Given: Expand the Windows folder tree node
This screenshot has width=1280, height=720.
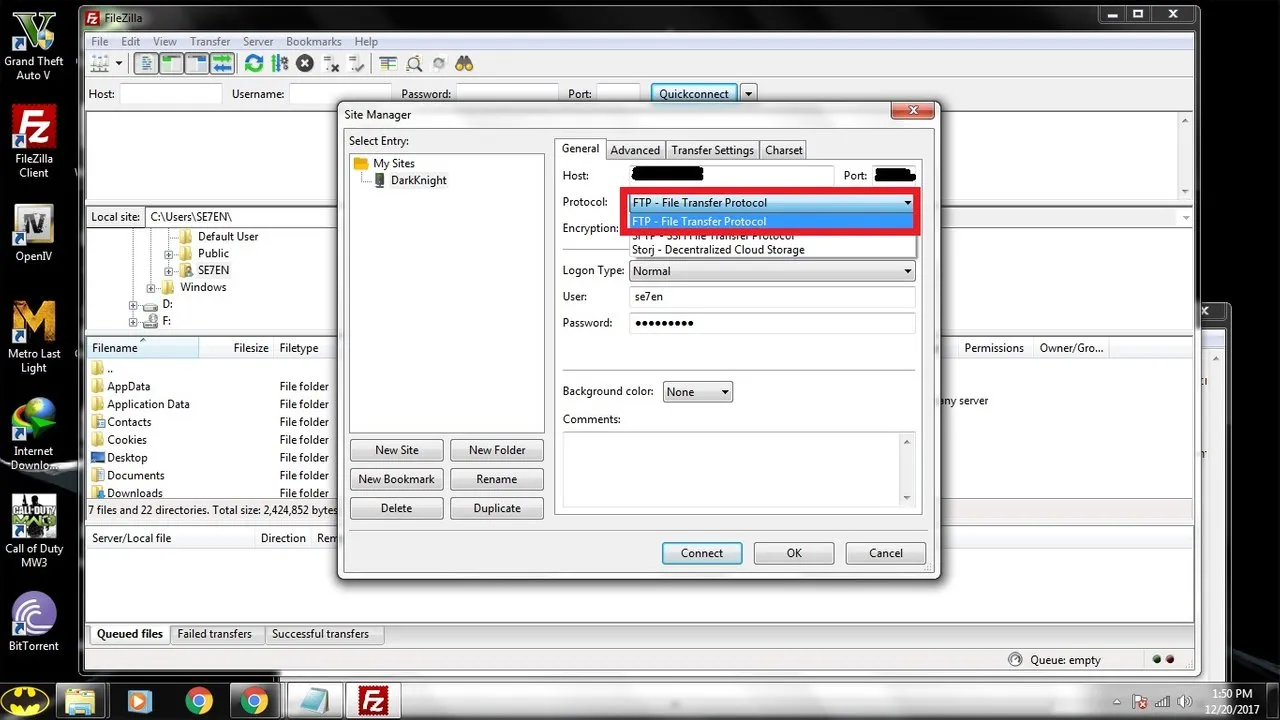Looking at the screenshot, I should [x=152, y=288].
